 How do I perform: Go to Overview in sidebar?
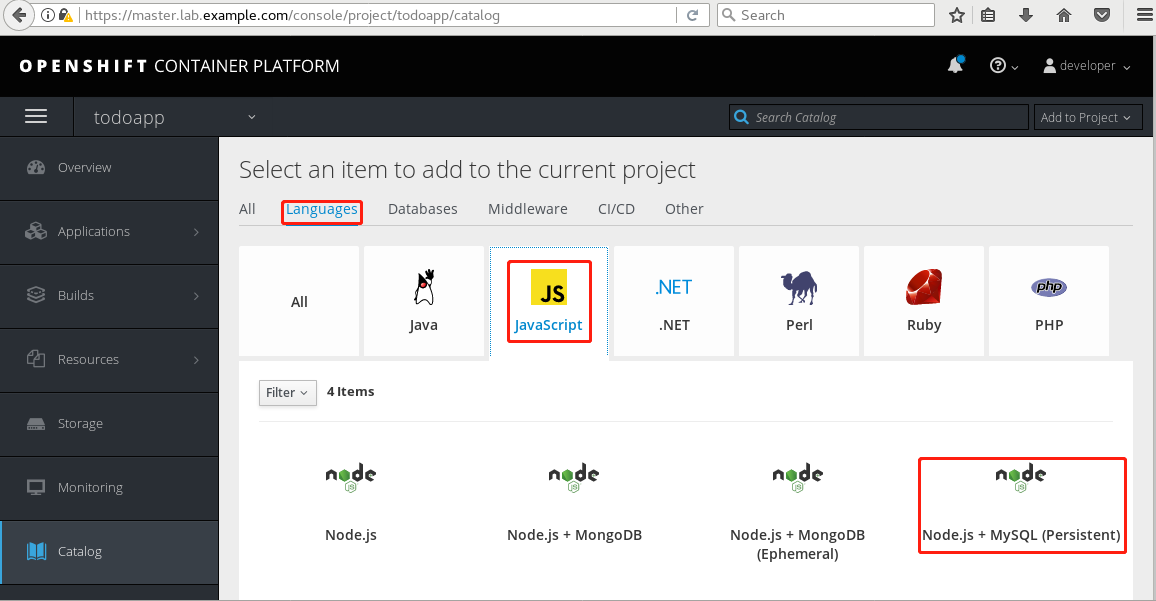tap(109, 168)
